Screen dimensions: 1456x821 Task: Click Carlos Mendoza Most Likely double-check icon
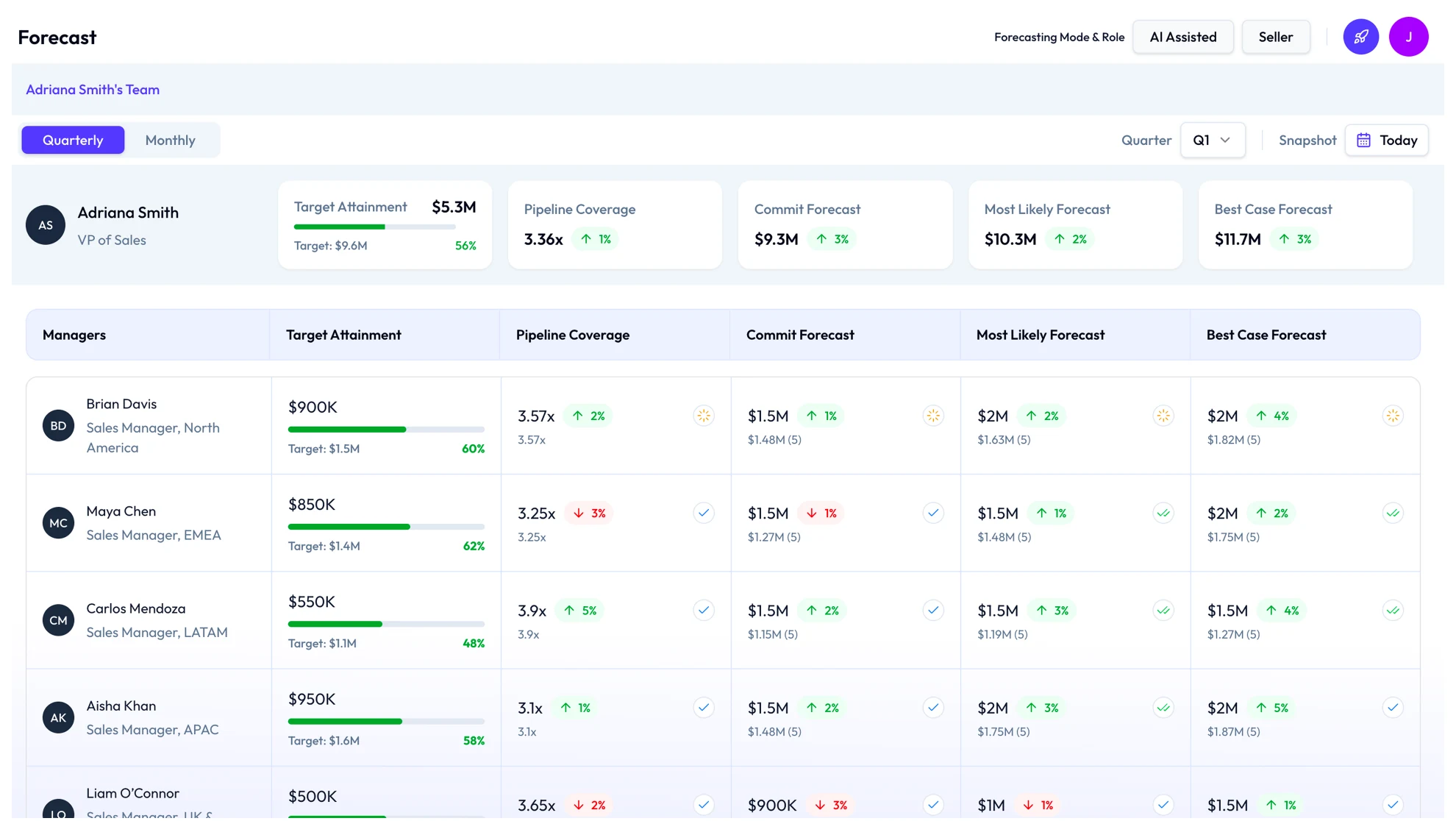[x=1163, y=610]
